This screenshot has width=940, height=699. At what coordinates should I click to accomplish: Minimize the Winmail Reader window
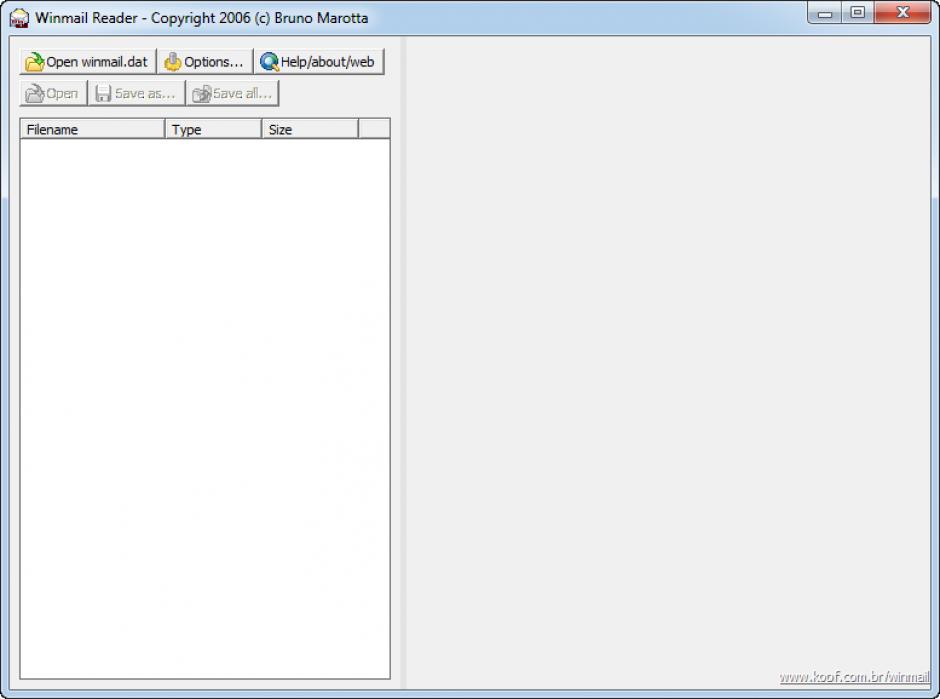825,14
